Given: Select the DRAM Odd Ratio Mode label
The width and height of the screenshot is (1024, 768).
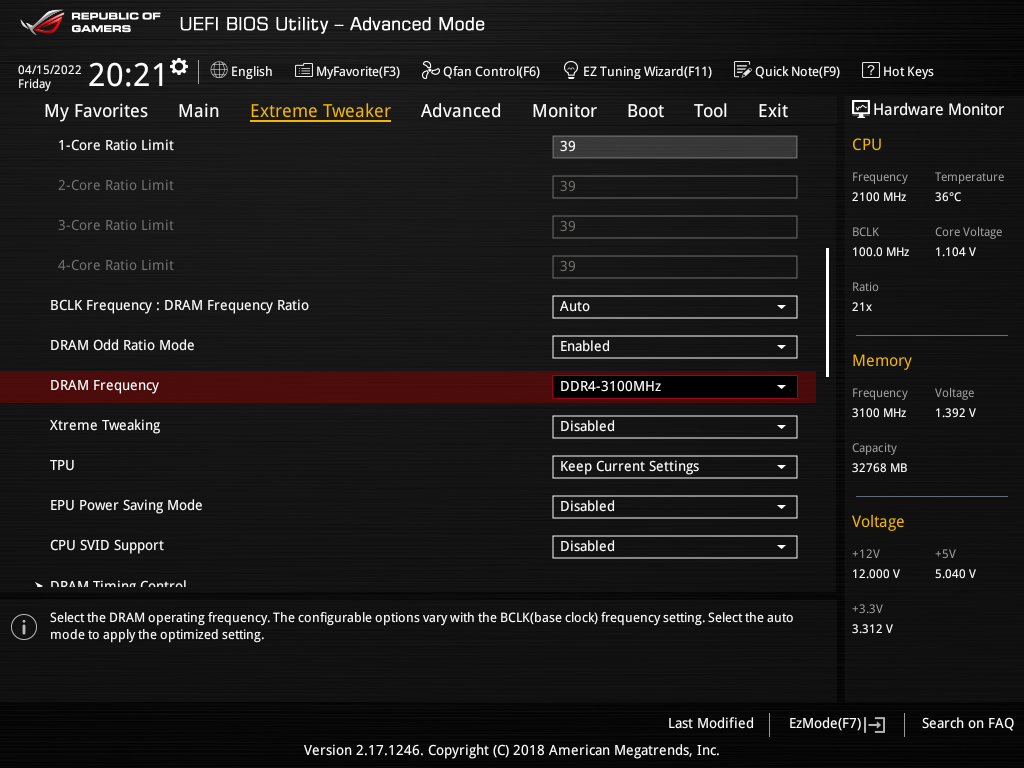Looking at the screenshot, I should (122, 345).
